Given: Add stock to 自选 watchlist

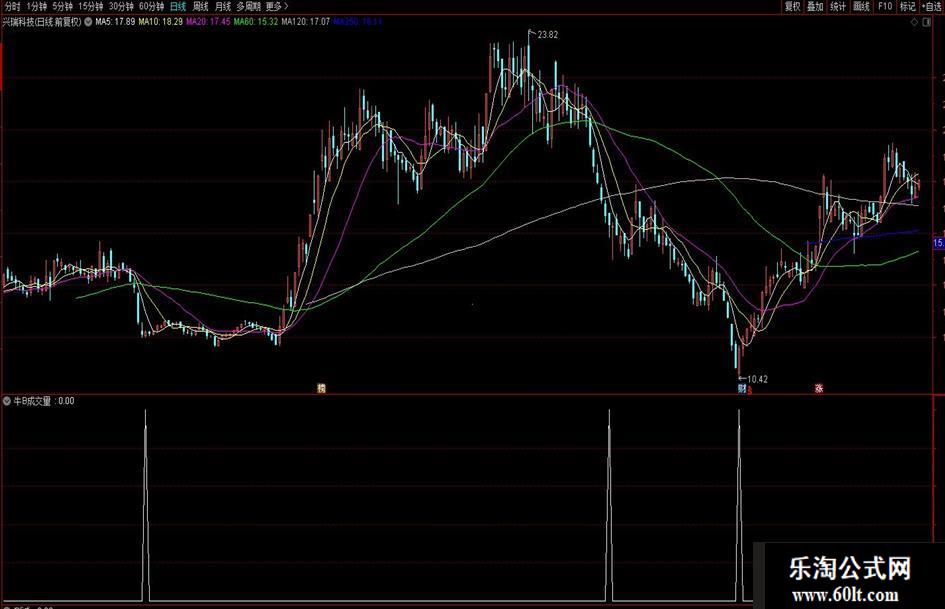Looking at the screenshot, I should point(932,7).
